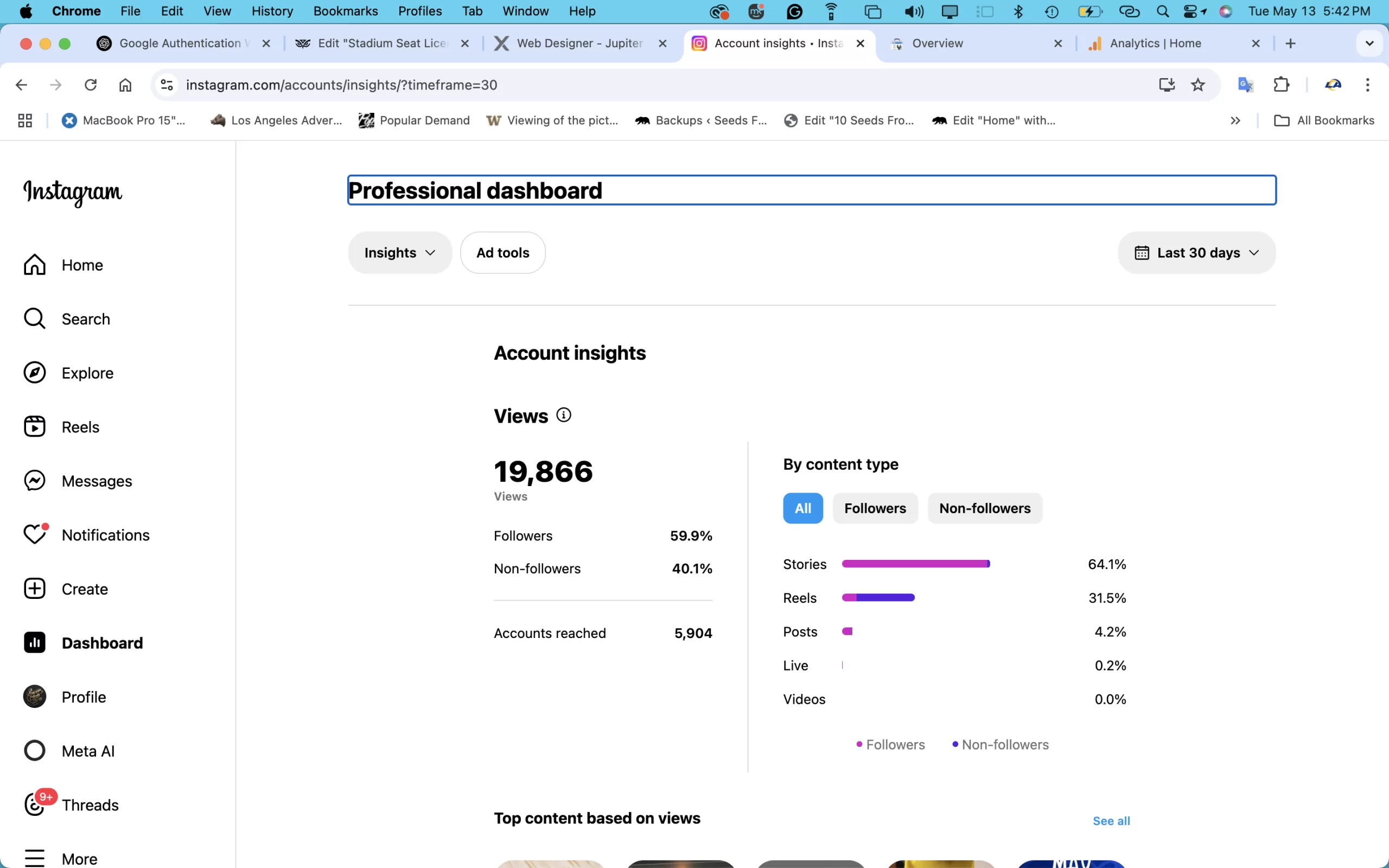Open the Last 30 days date selector
The image size is (1389, 868).
[1196, 252]
